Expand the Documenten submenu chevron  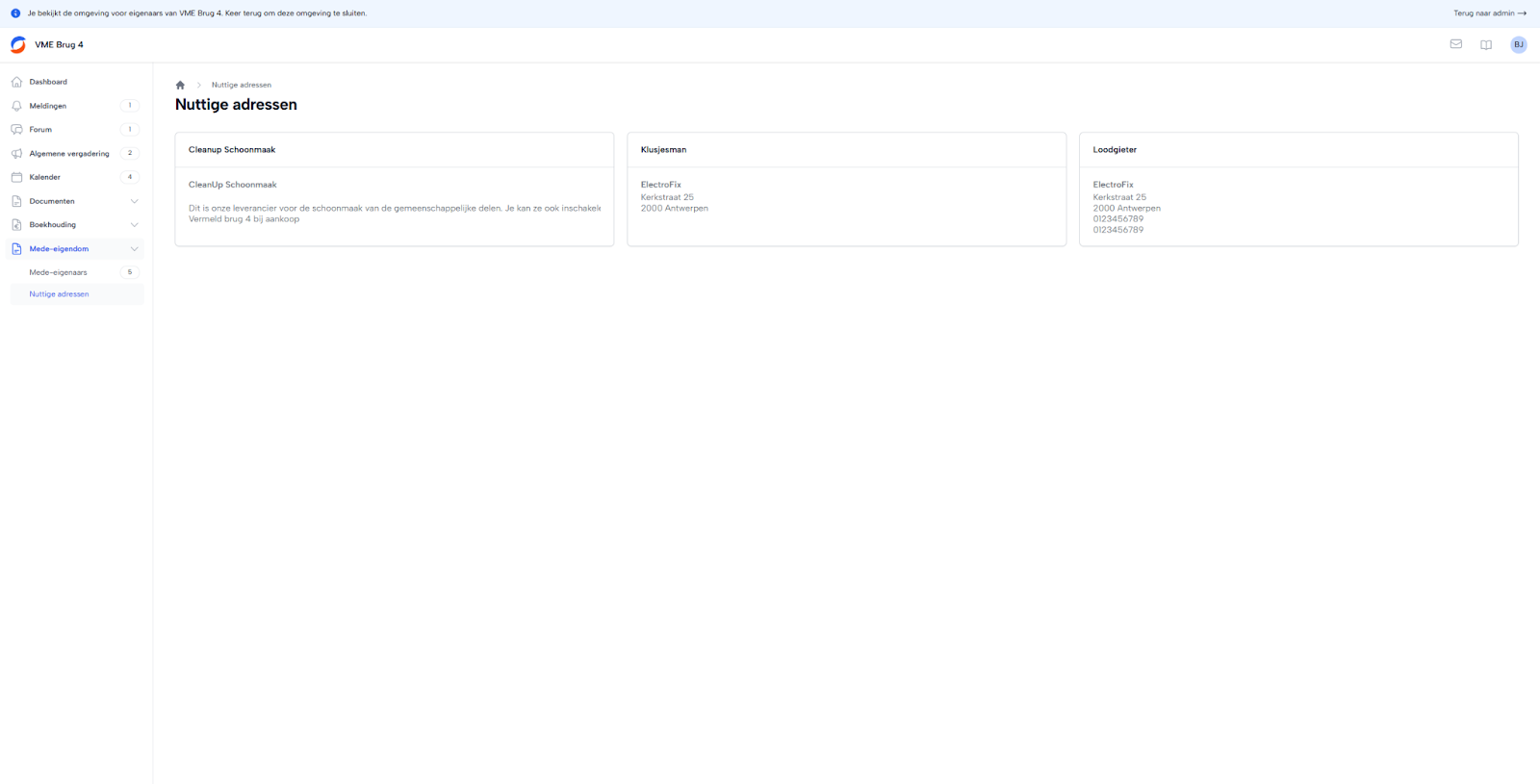(x=134, y=201)
